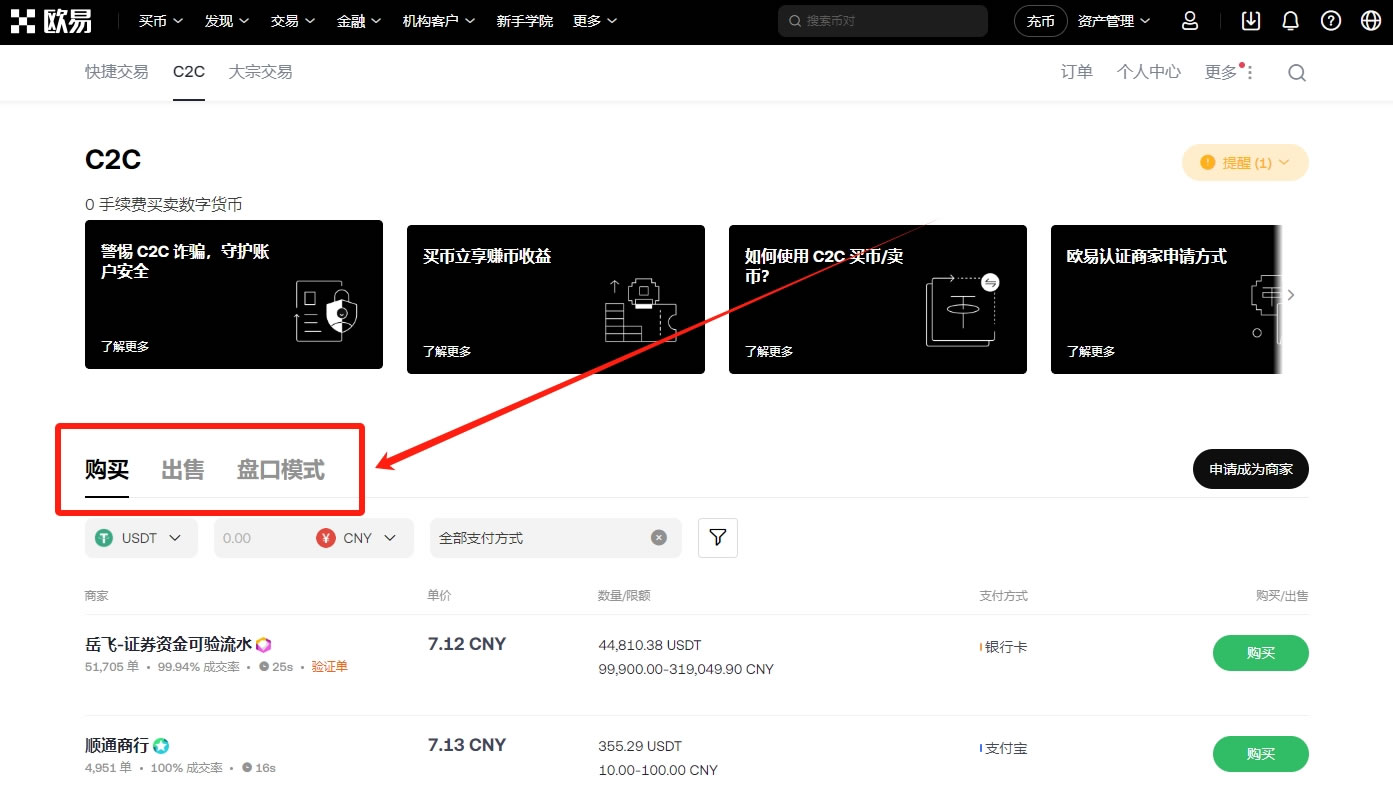Expand the 提醒 (1) reminder dropdown
The width and height of the screenshot is (1393, 798).
click(x=1245, y=162)
